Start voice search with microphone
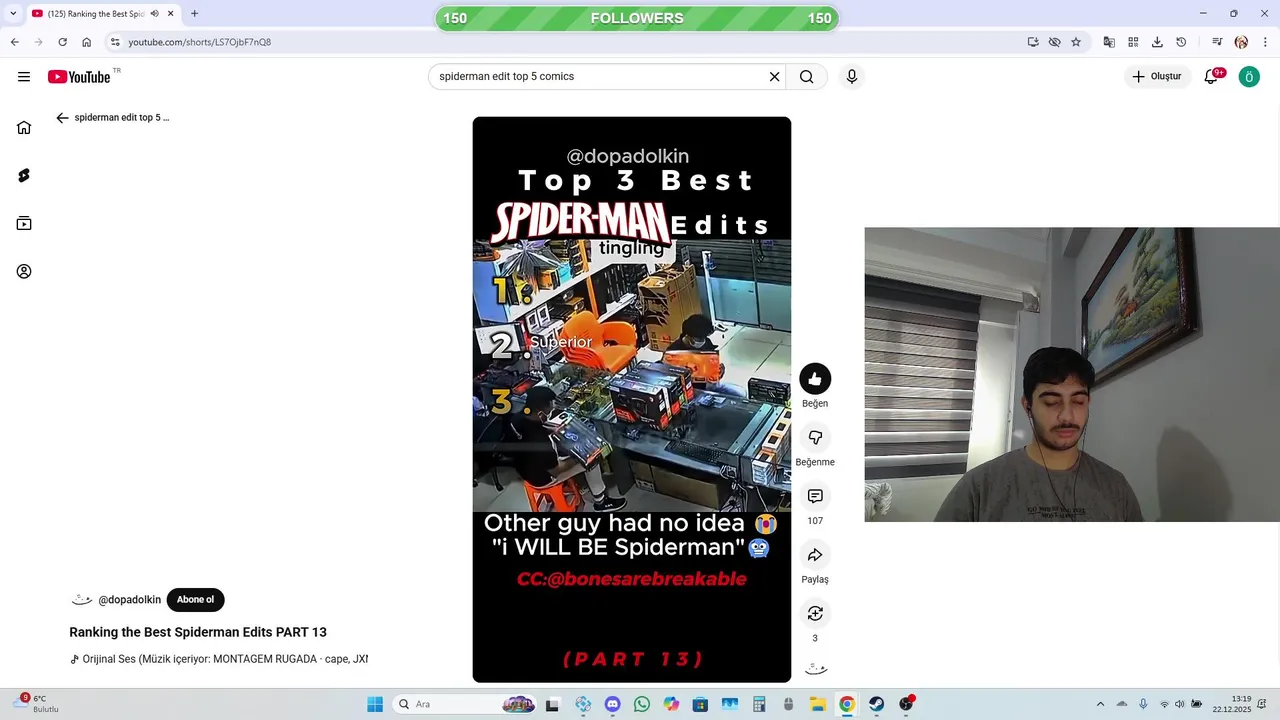Image resolution: width=1280 pixels, height=720 pixels. click(x=852, y=77)
